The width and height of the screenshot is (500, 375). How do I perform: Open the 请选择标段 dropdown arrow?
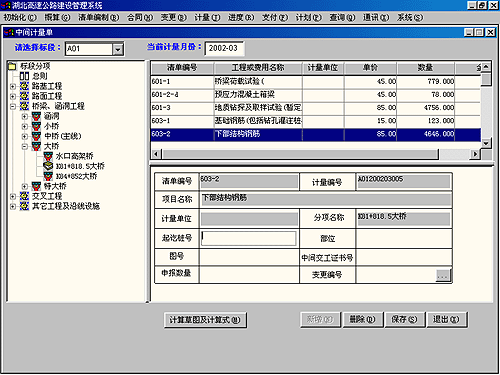118,49
